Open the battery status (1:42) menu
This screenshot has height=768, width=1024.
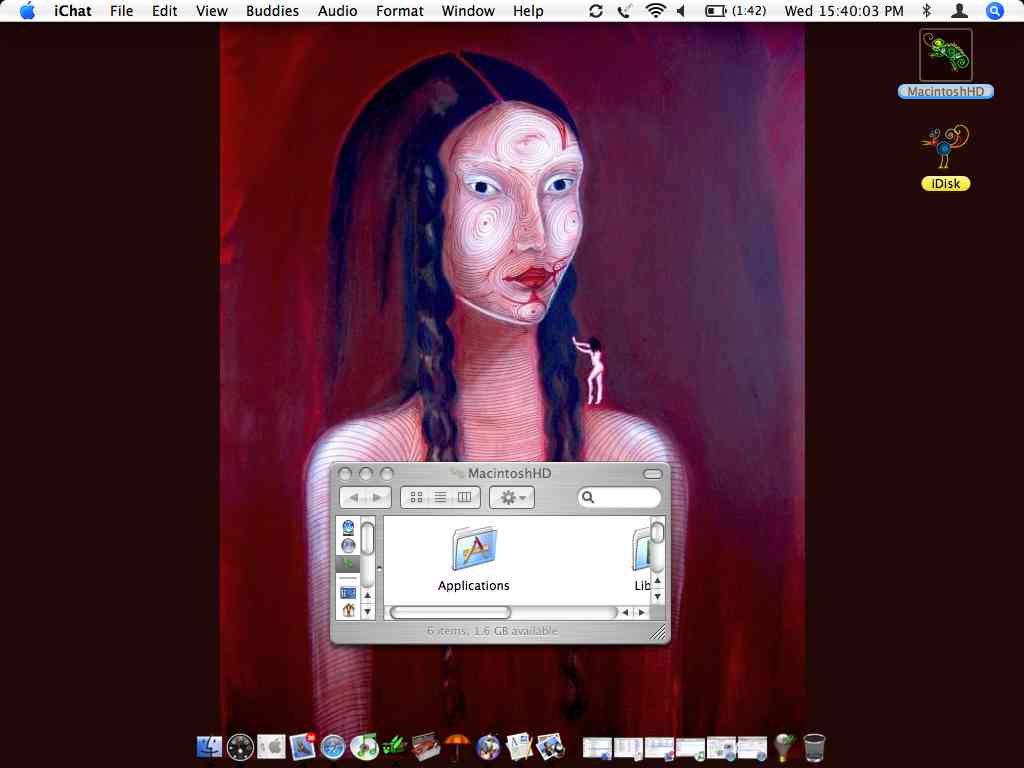click(735, 11)
